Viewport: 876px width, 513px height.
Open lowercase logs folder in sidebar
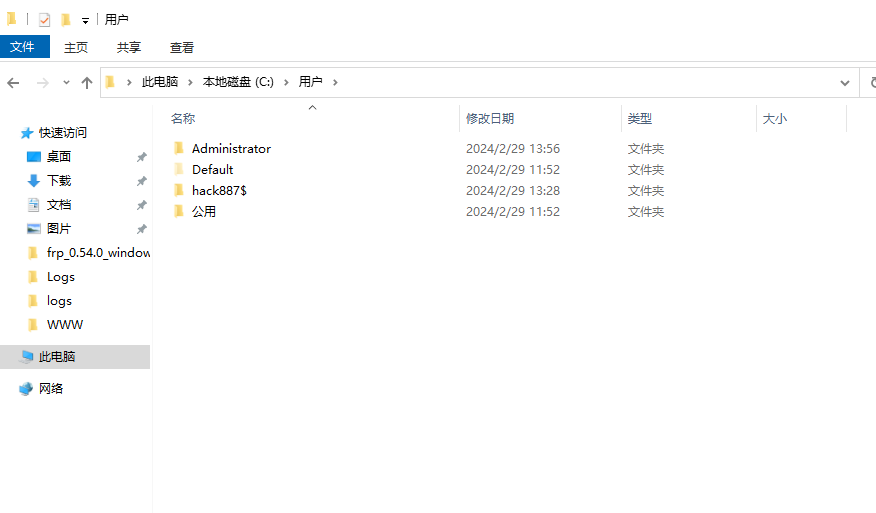(x=59, y=301)
